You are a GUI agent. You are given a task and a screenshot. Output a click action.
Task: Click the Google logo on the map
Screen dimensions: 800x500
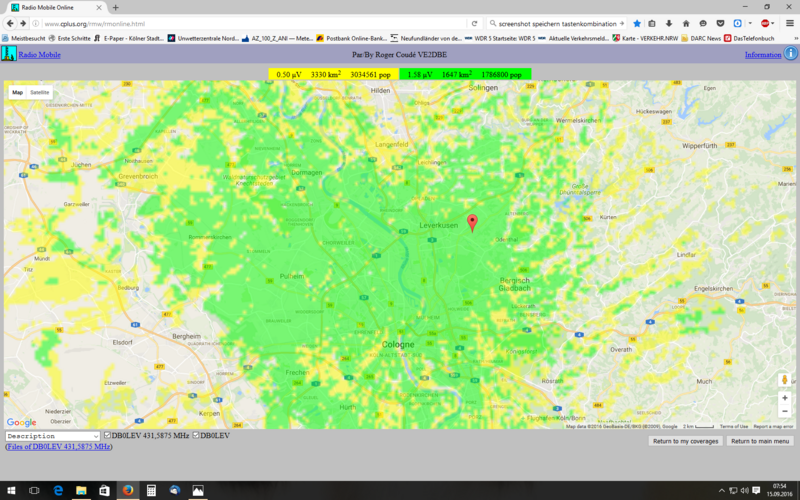[x=21, y=422]
